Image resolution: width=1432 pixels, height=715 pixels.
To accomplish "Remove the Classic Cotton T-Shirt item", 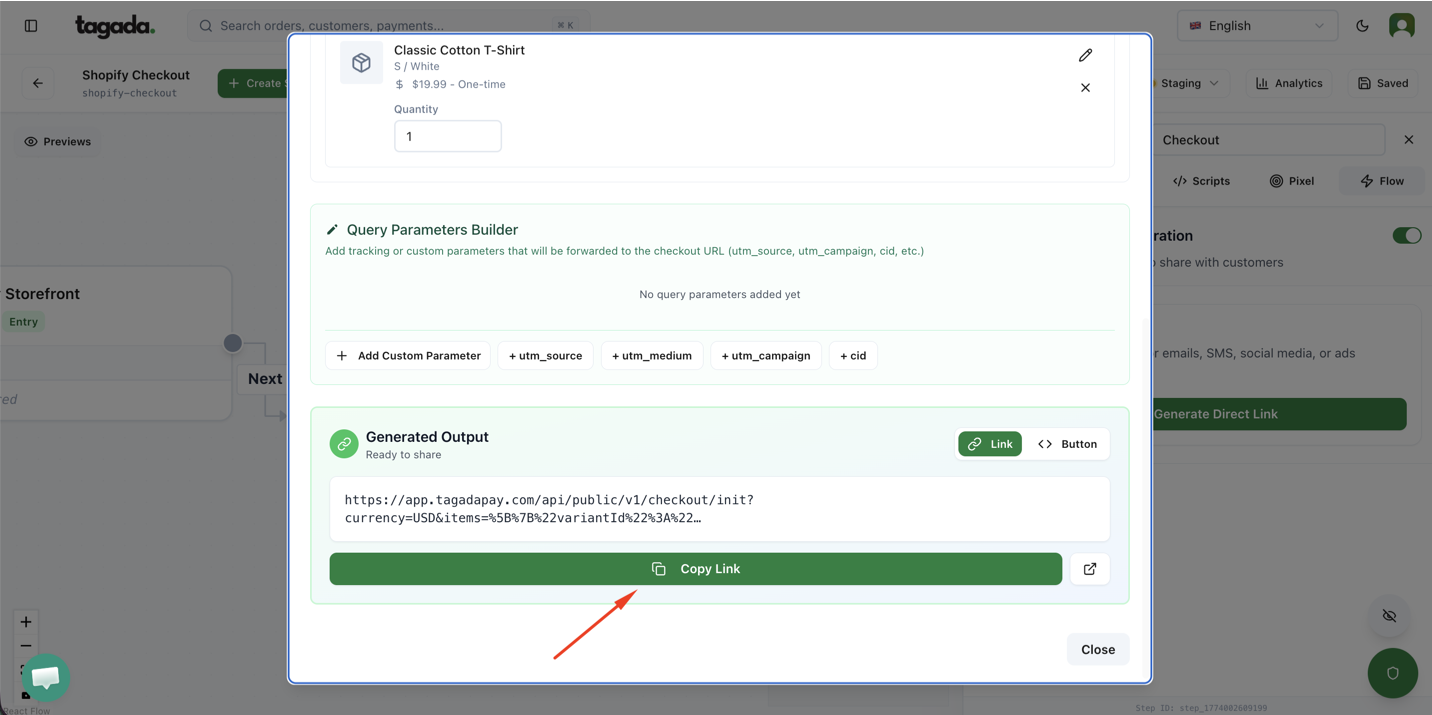I will [x=1085, y=88].
